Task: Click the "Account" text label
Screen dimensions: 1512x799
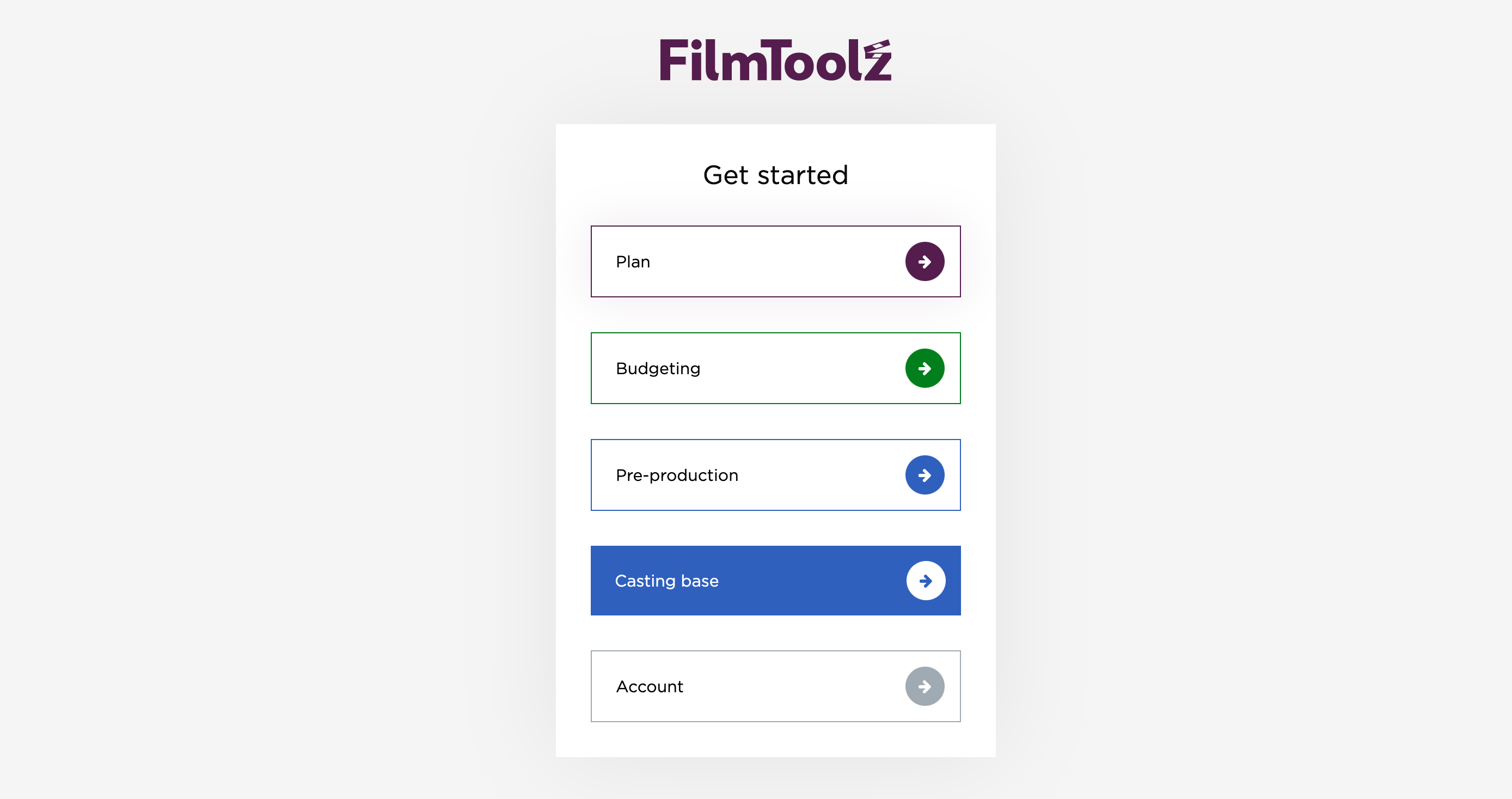Action: pyautogui.click(x=649, y=687)
